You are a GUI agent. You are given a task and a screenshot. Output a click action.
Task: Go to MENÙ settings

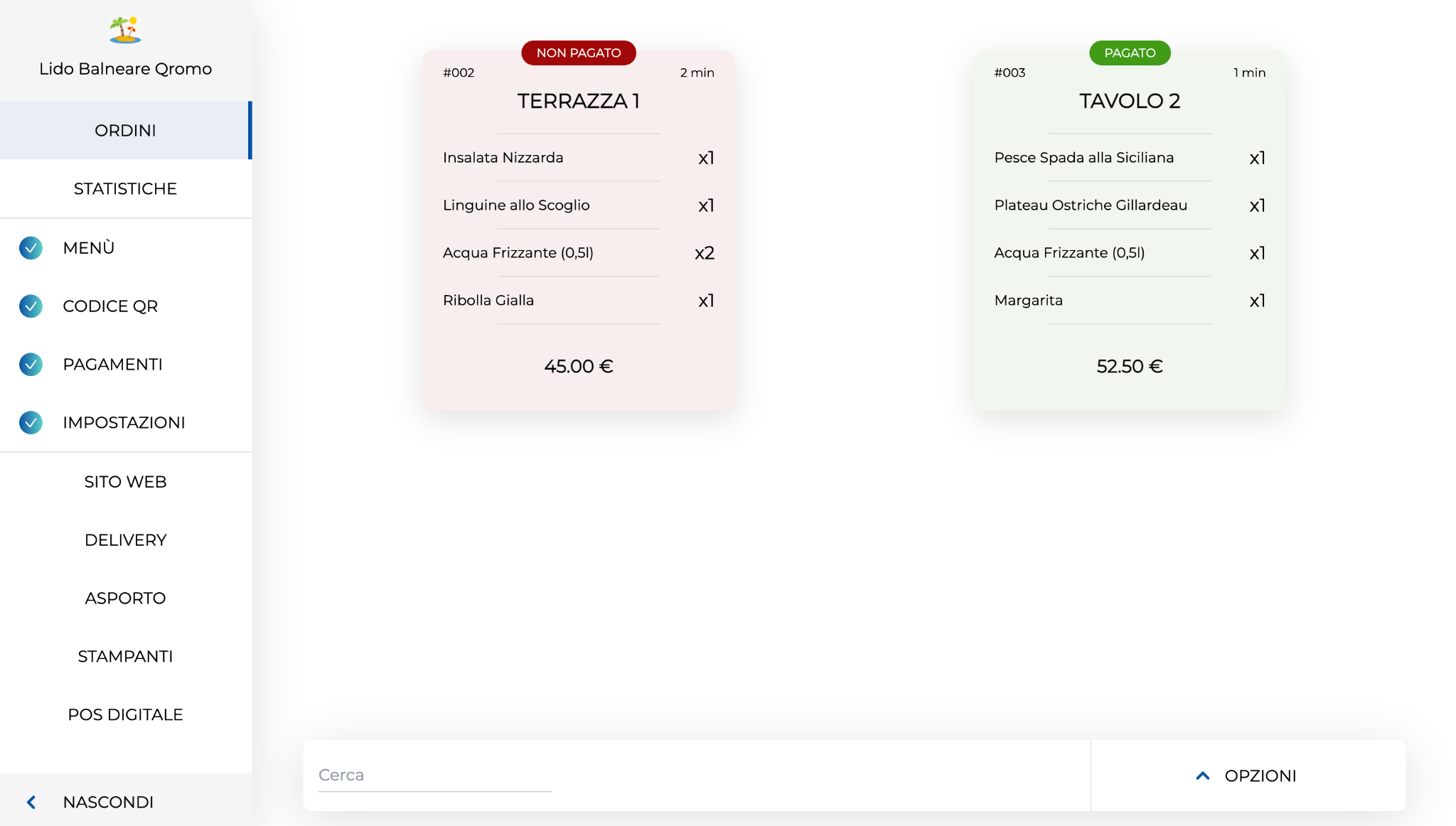(x=125, y=247)
